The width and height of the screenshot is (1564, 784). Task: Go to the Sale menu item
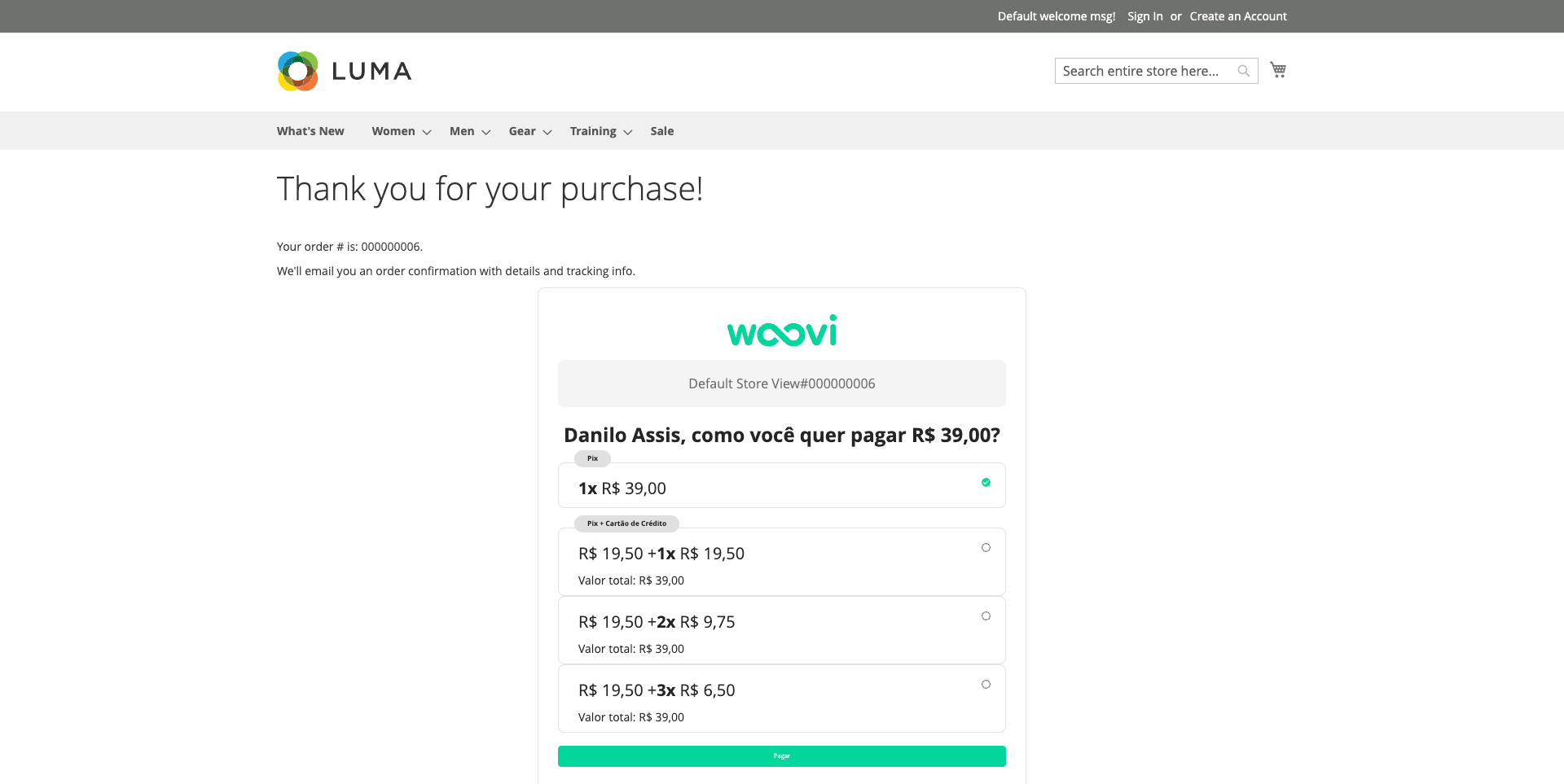tap(661, 131)
